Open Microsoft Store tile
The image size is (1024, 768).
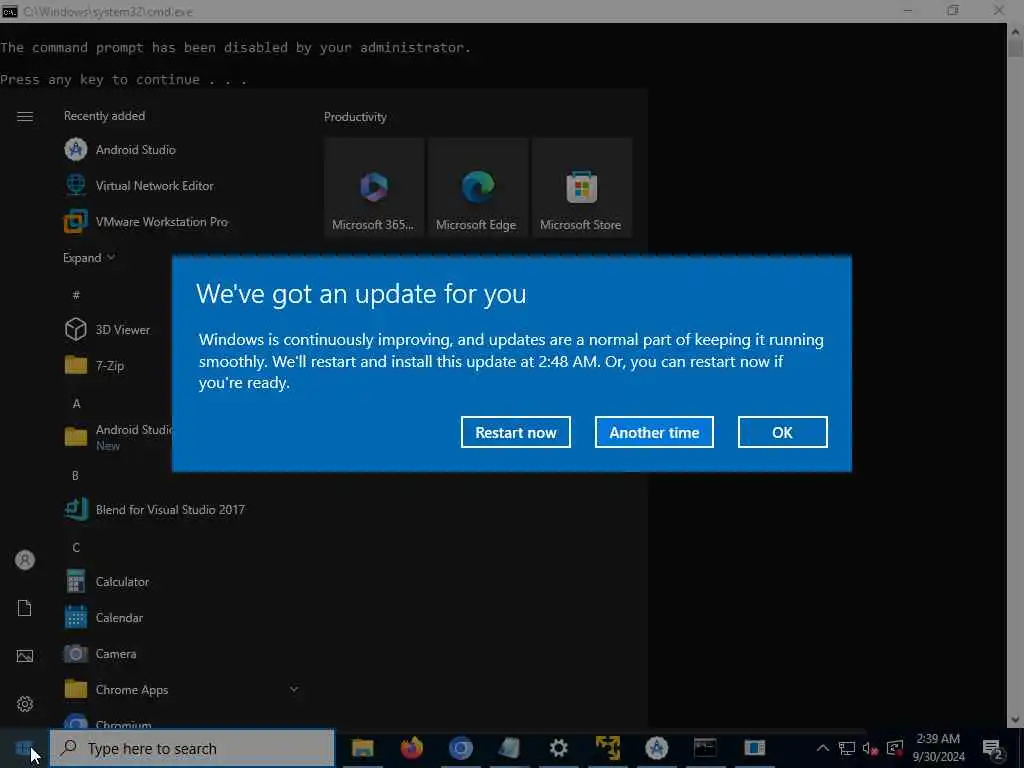(x=581, y=187)
